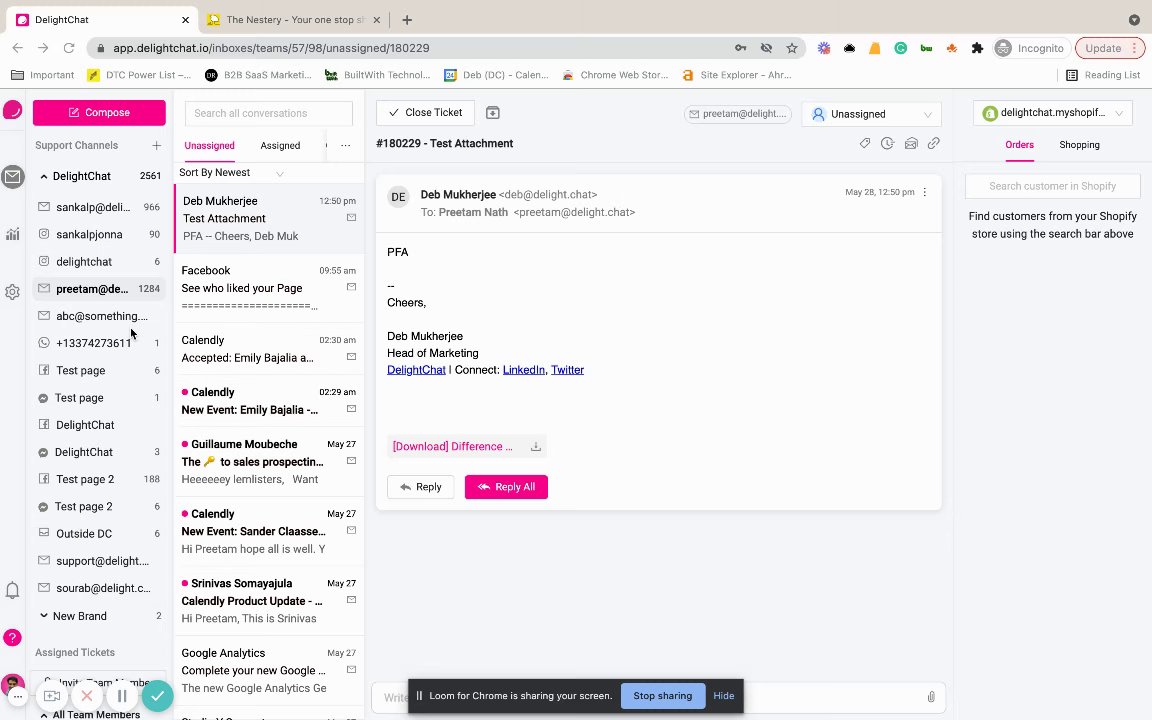Viewport: 1152px width, 720px height.
Task: Switch to The Nestery browser tab
Action: 294,20
